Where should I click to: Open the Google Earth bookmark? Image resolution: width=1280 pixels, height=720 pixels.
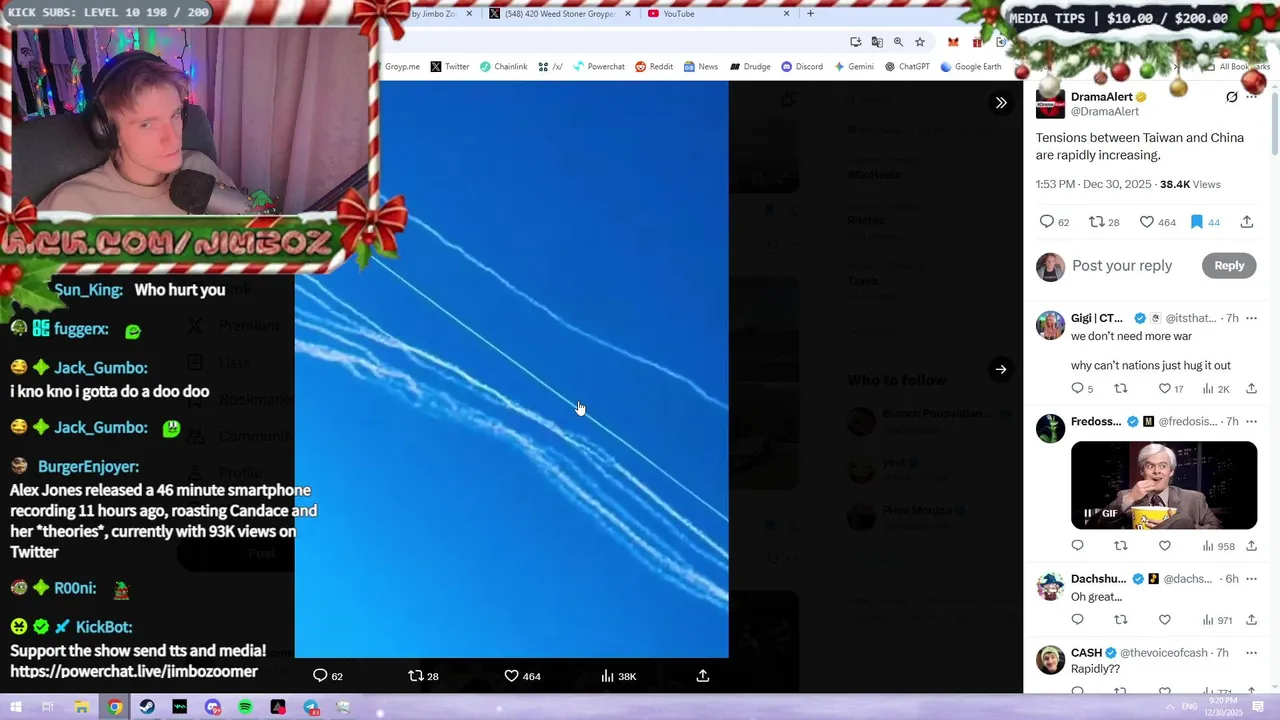pyautogui.click(x=970, y=67)
